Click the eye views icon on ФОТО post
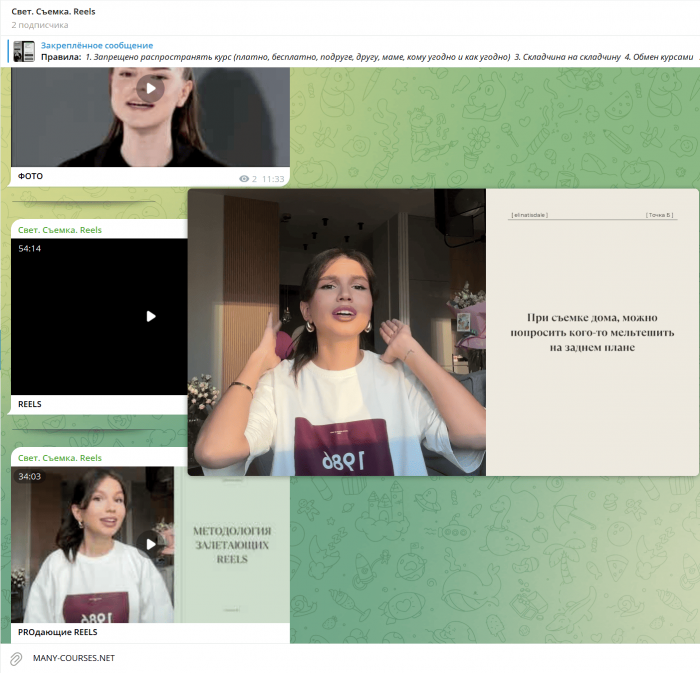This screenshot has height=673, width=700. tap(244, 179)
